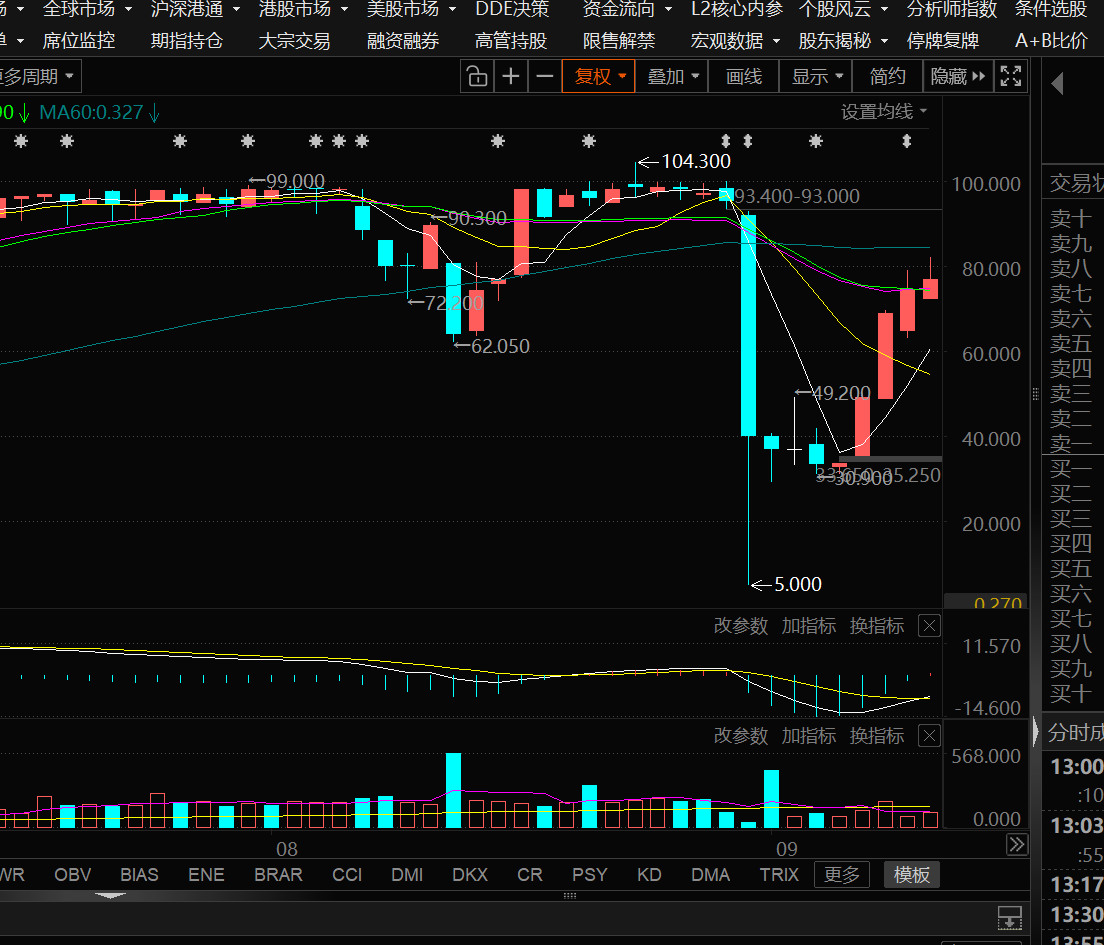Click 隐藏 hide panel button
The image size is (1104, 945).
[x=958, y=76]
